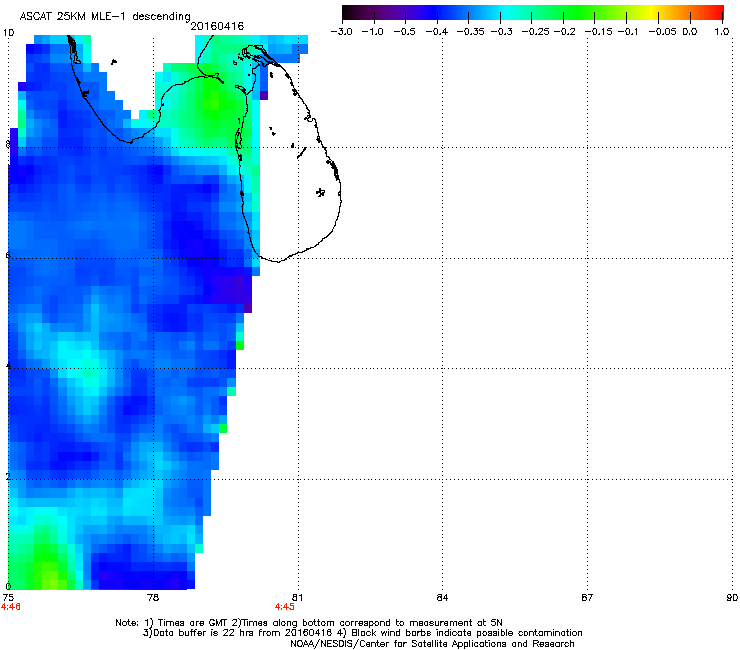The image size is (740, 650).
Task: Click the star marker inside Sri Lanka
Action: coord(320,192)
